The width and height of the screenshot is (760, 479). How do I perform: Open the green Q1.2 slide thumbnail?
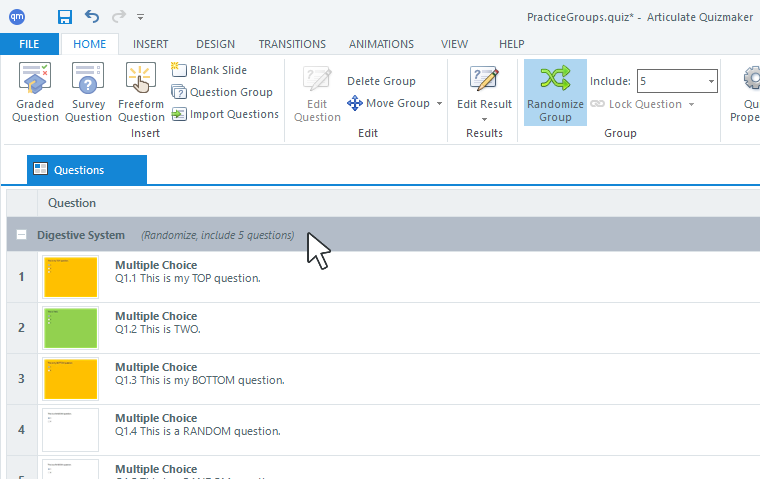click(x=70, y=328)
